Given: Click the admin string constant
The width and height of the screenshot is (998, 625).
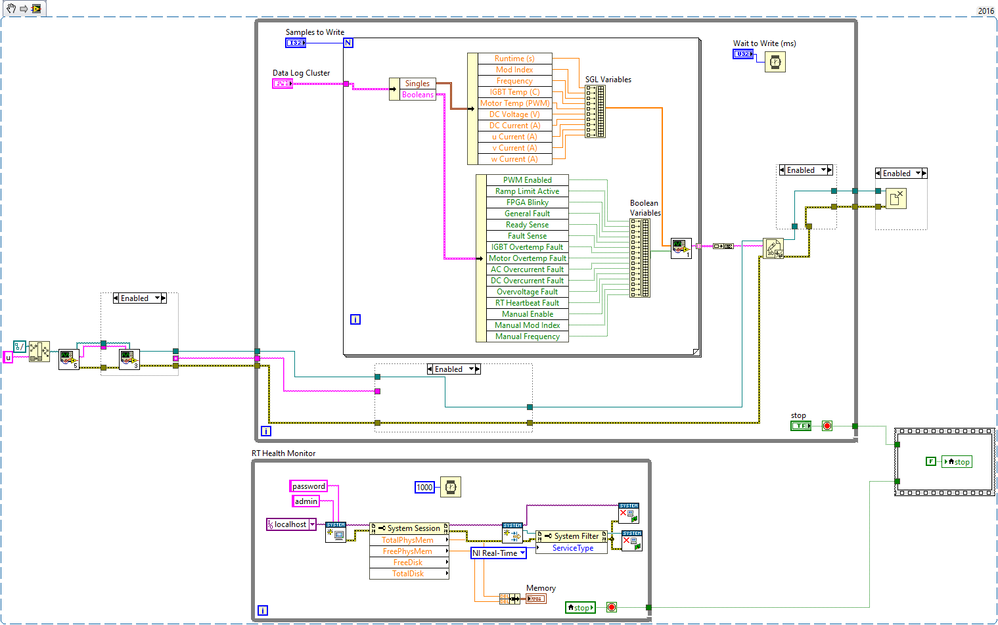Looking at the screenshot, I should [x=306, y=502].
